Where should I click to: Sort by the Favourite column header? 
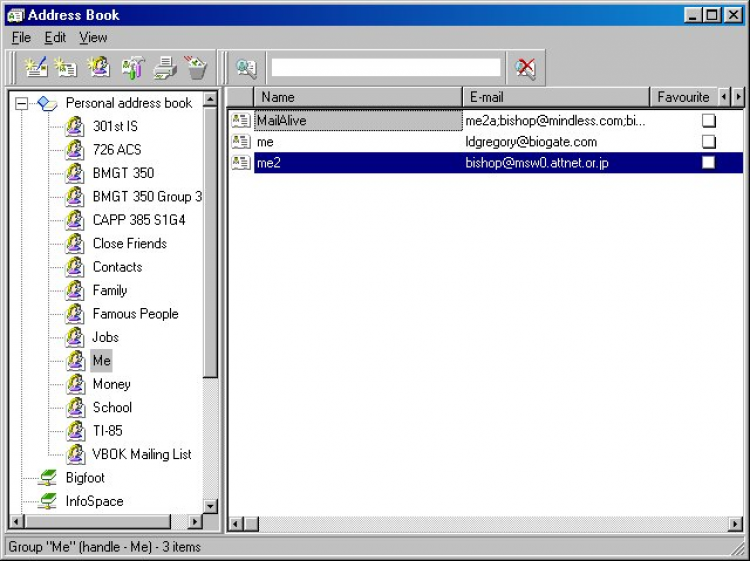point(683,97)
